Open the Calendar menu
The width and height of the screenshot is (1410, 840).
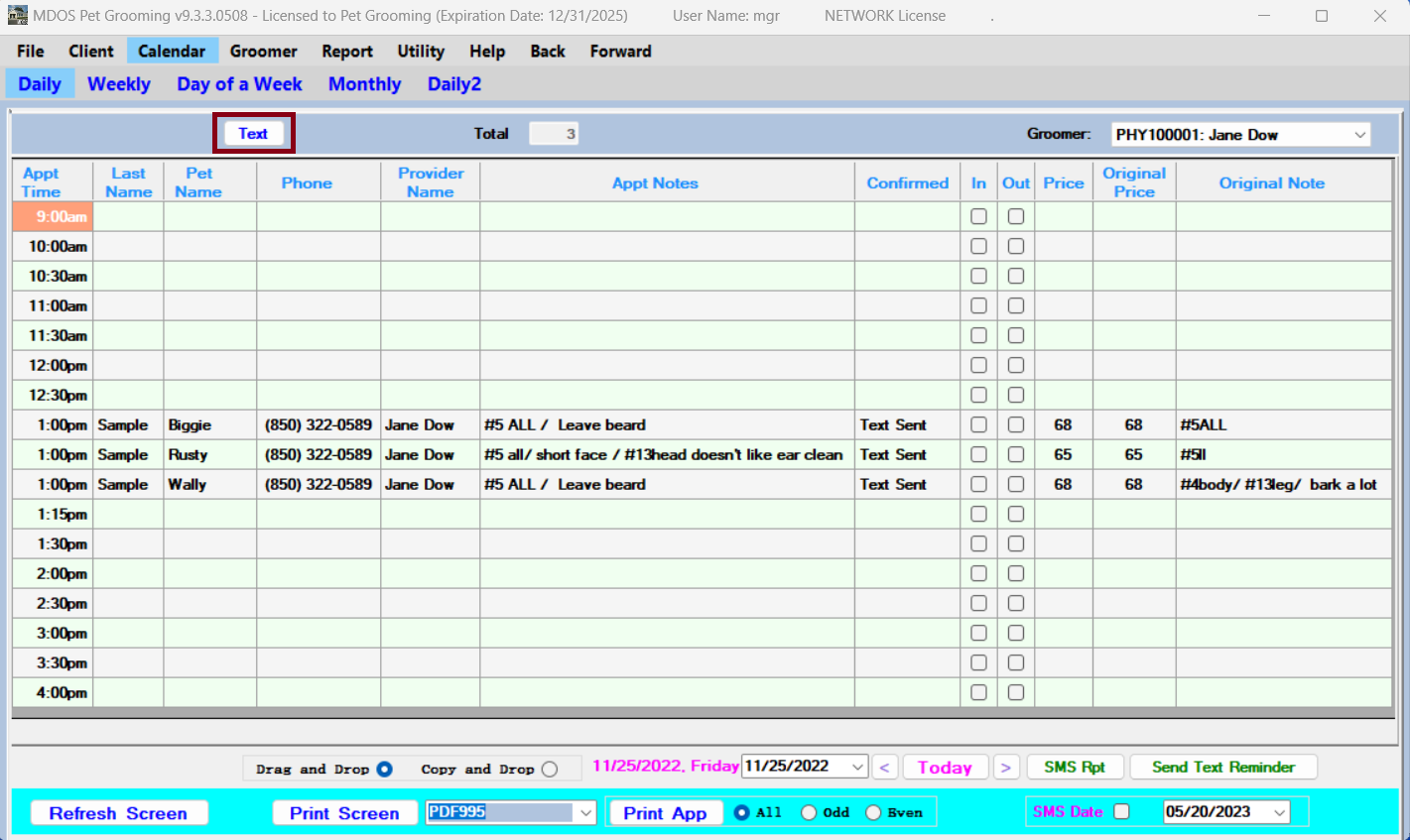point(172,51)
